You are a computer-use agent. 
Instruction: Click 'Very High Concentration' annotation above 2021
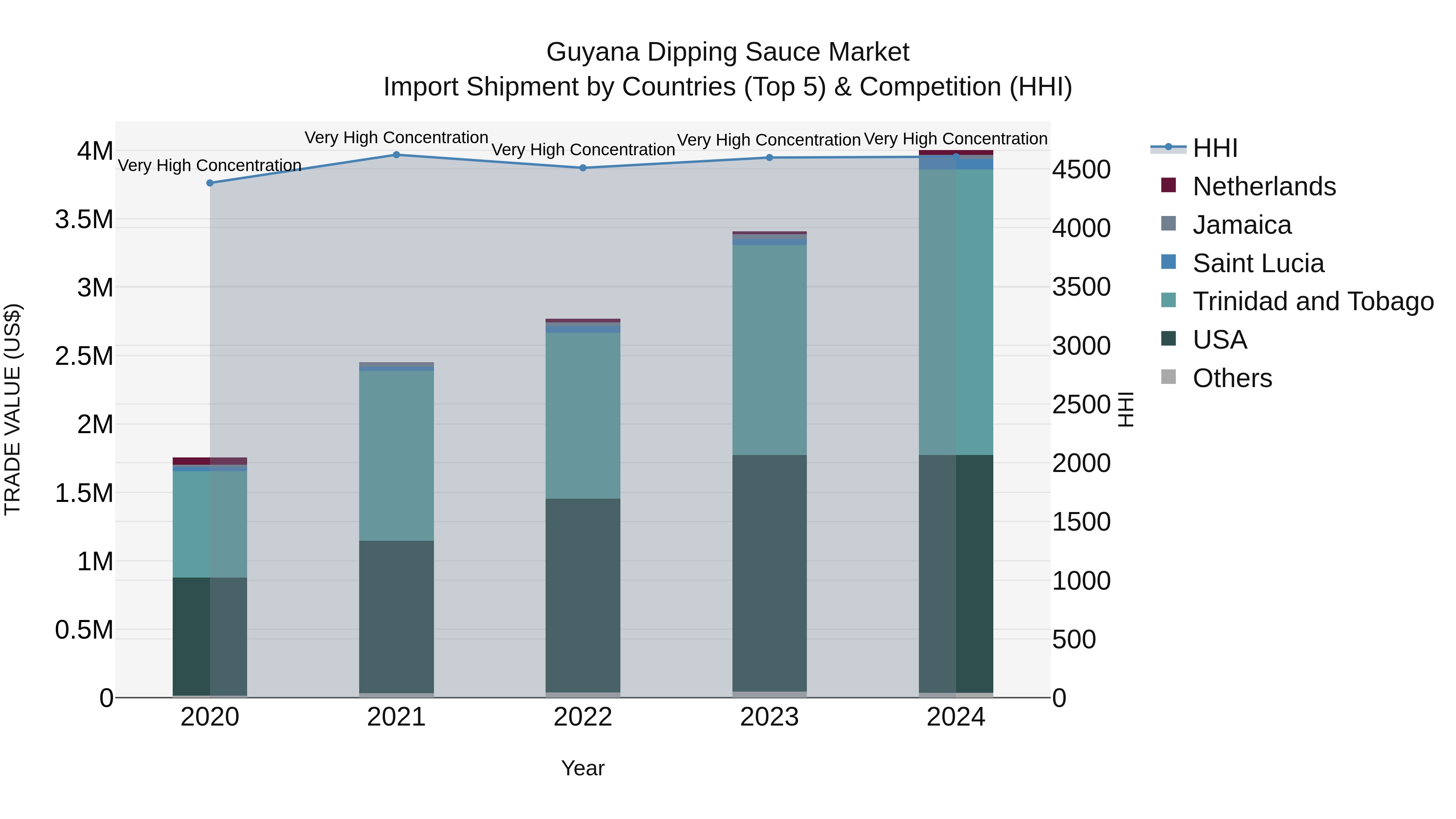point(396,138)
